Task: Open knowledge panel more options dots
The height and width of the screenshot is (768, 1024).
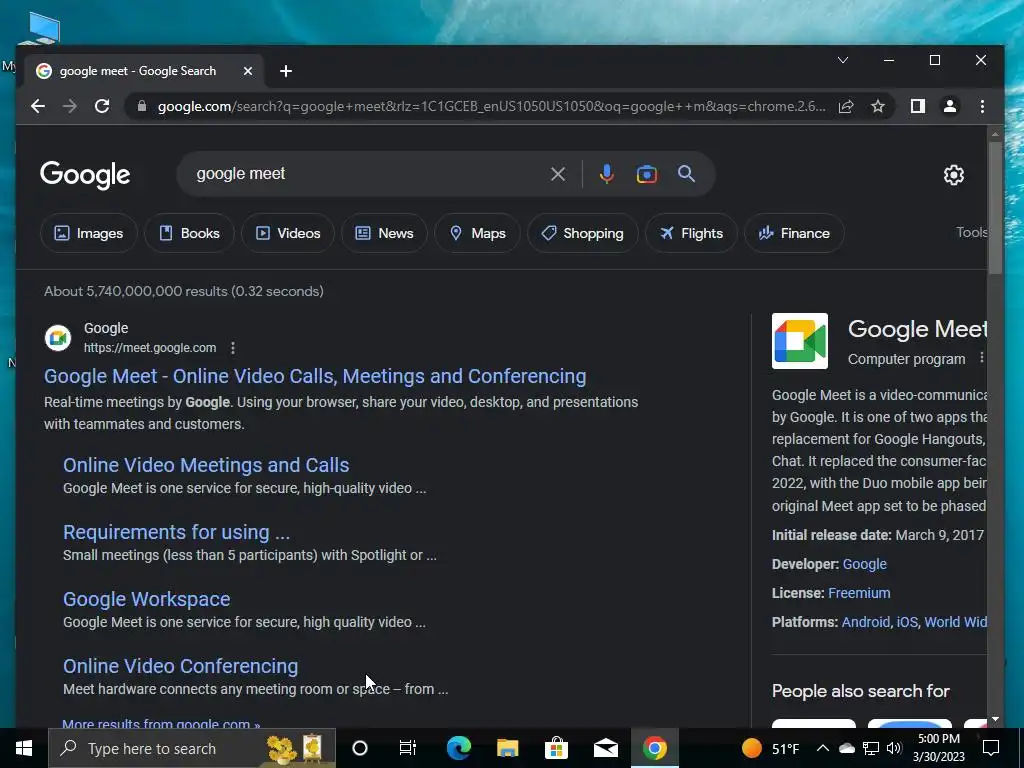Action: (981, 358)
